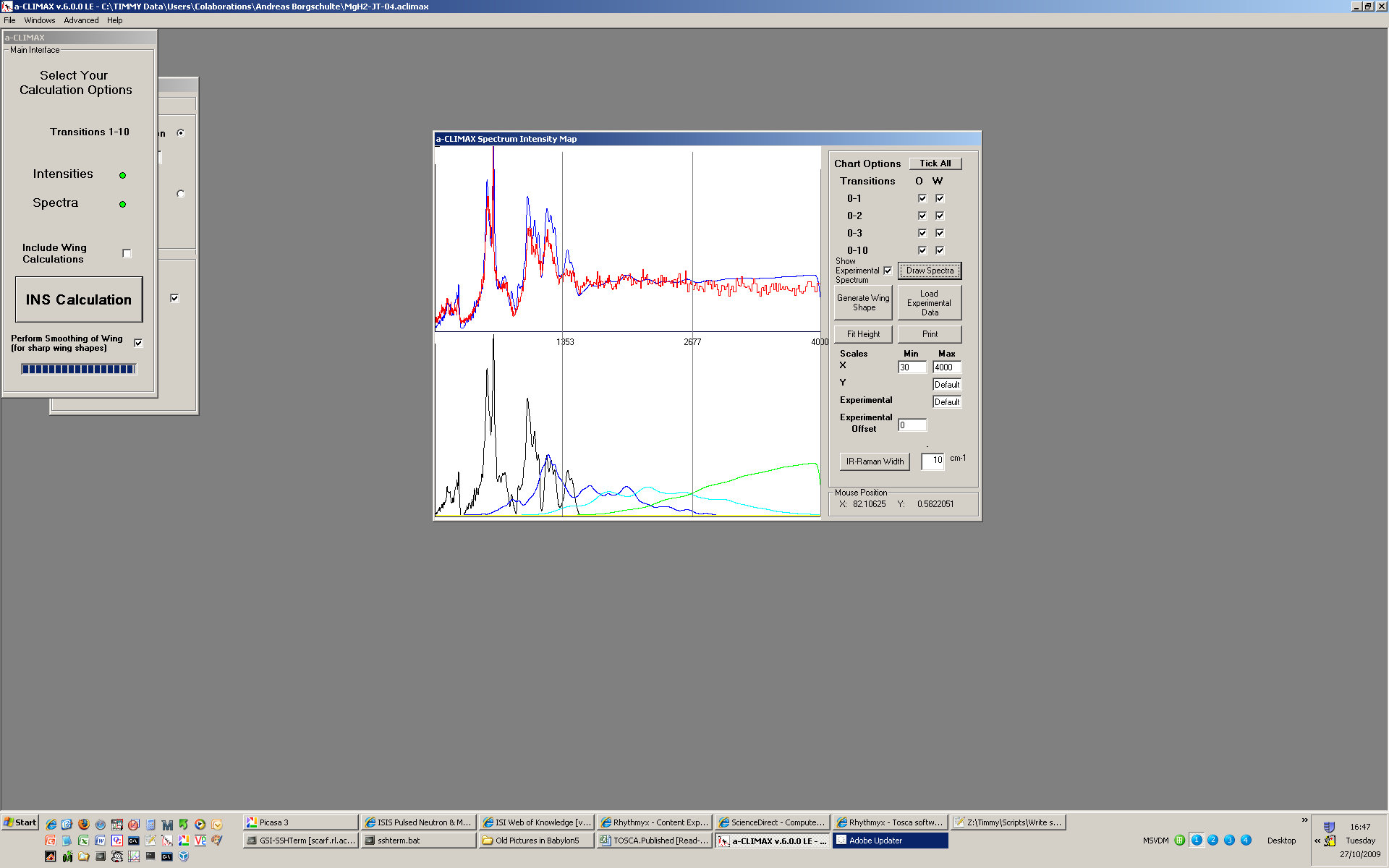Click the X Max scale input field
1389x868 pixels.
pos(946,367)
